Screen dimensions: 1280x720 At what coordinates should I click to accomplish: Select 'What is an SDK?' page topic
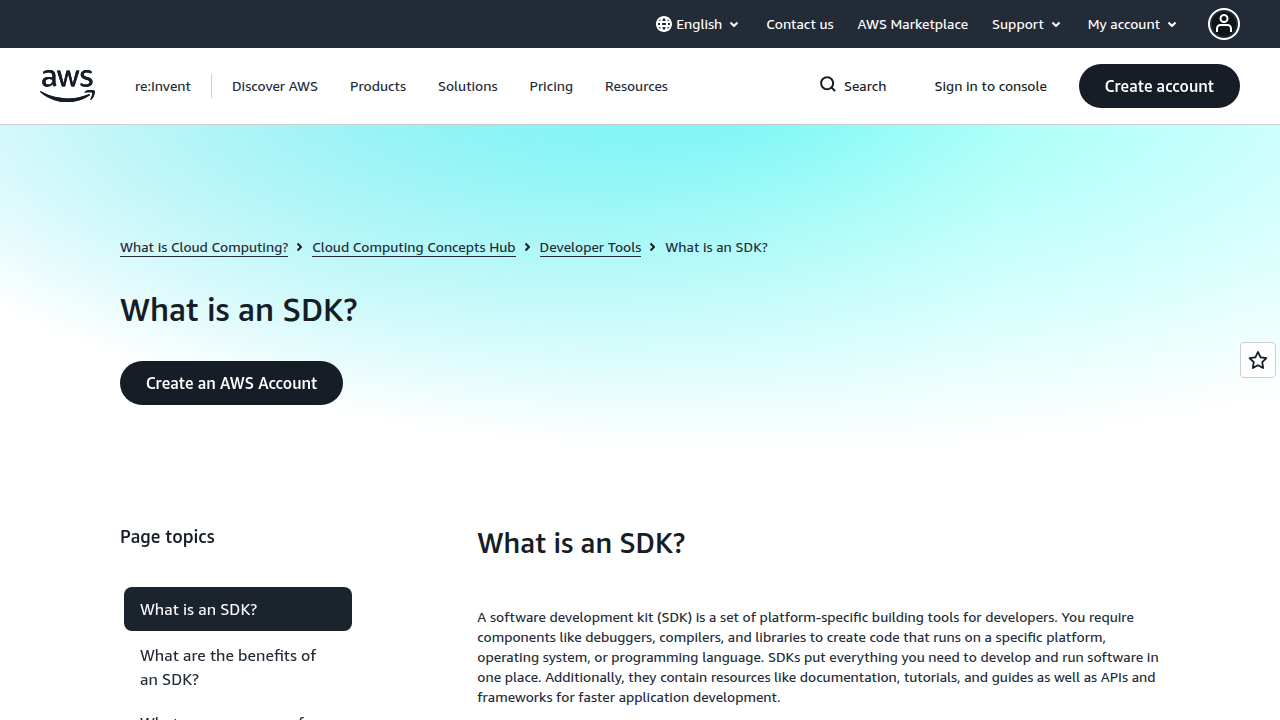238,609
